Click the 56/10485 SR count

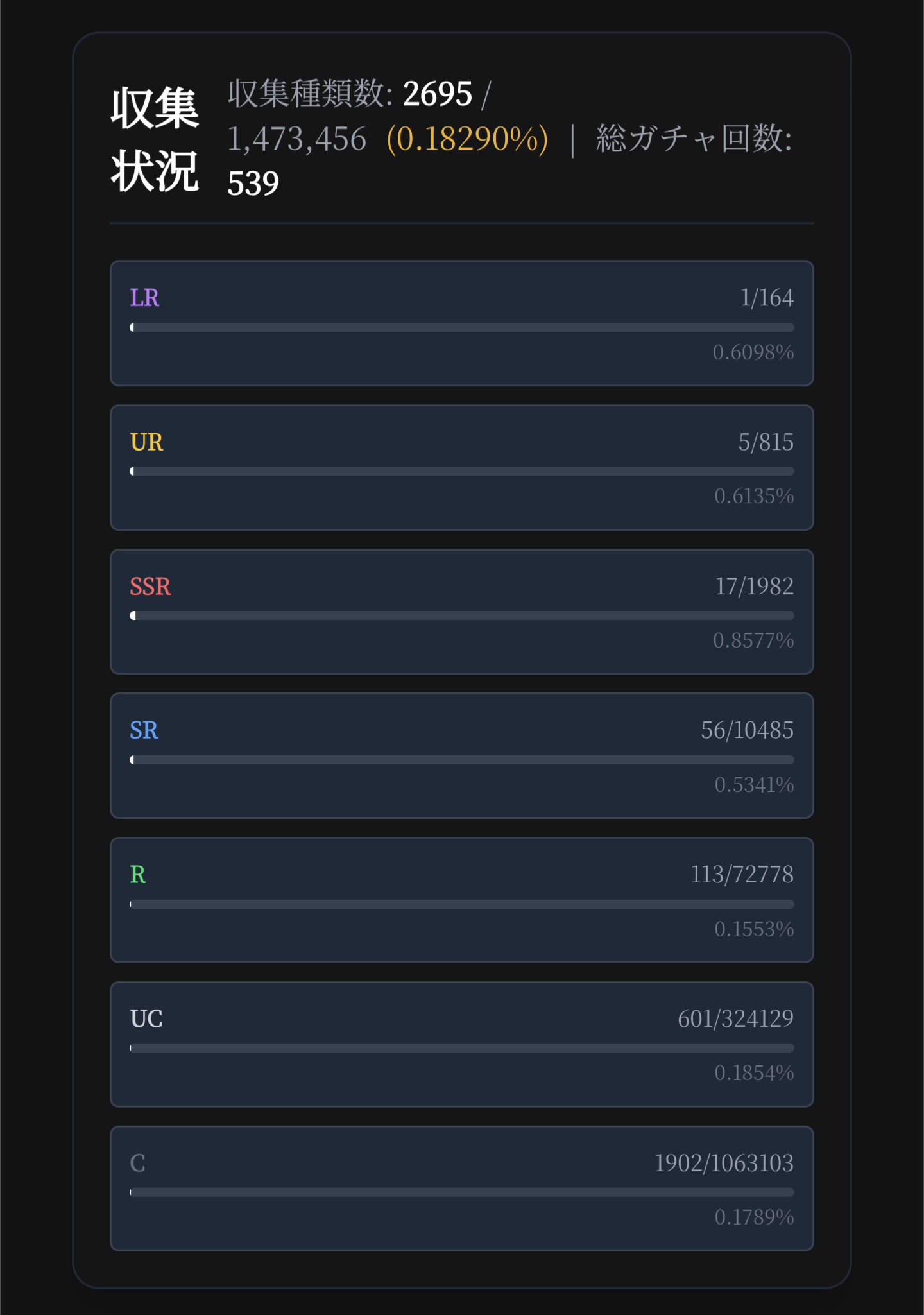747,730
